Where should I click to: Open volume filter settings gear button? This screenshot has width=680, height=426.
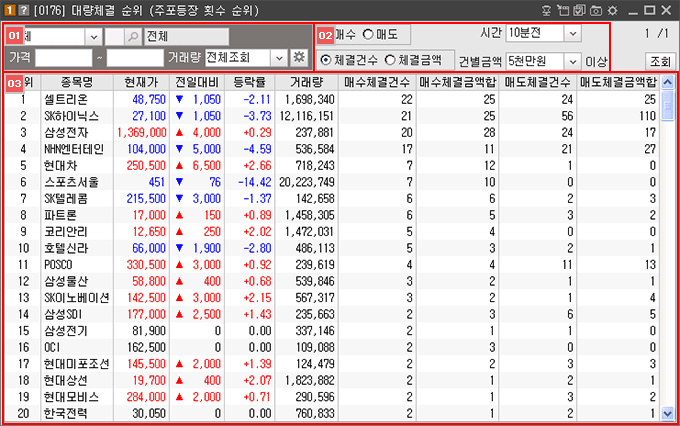(299, 57)
